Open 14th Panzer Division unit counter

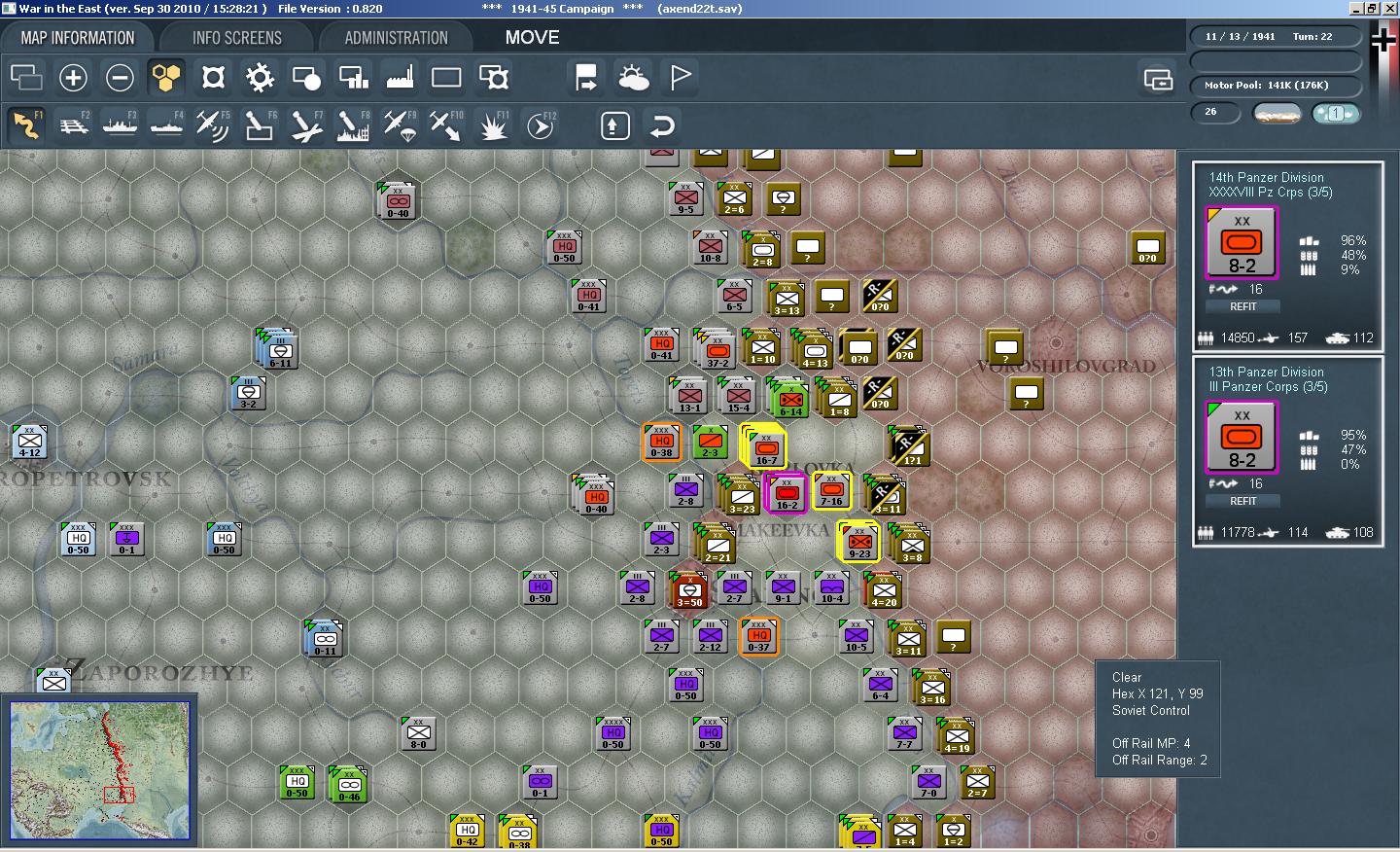point(1242,243)
